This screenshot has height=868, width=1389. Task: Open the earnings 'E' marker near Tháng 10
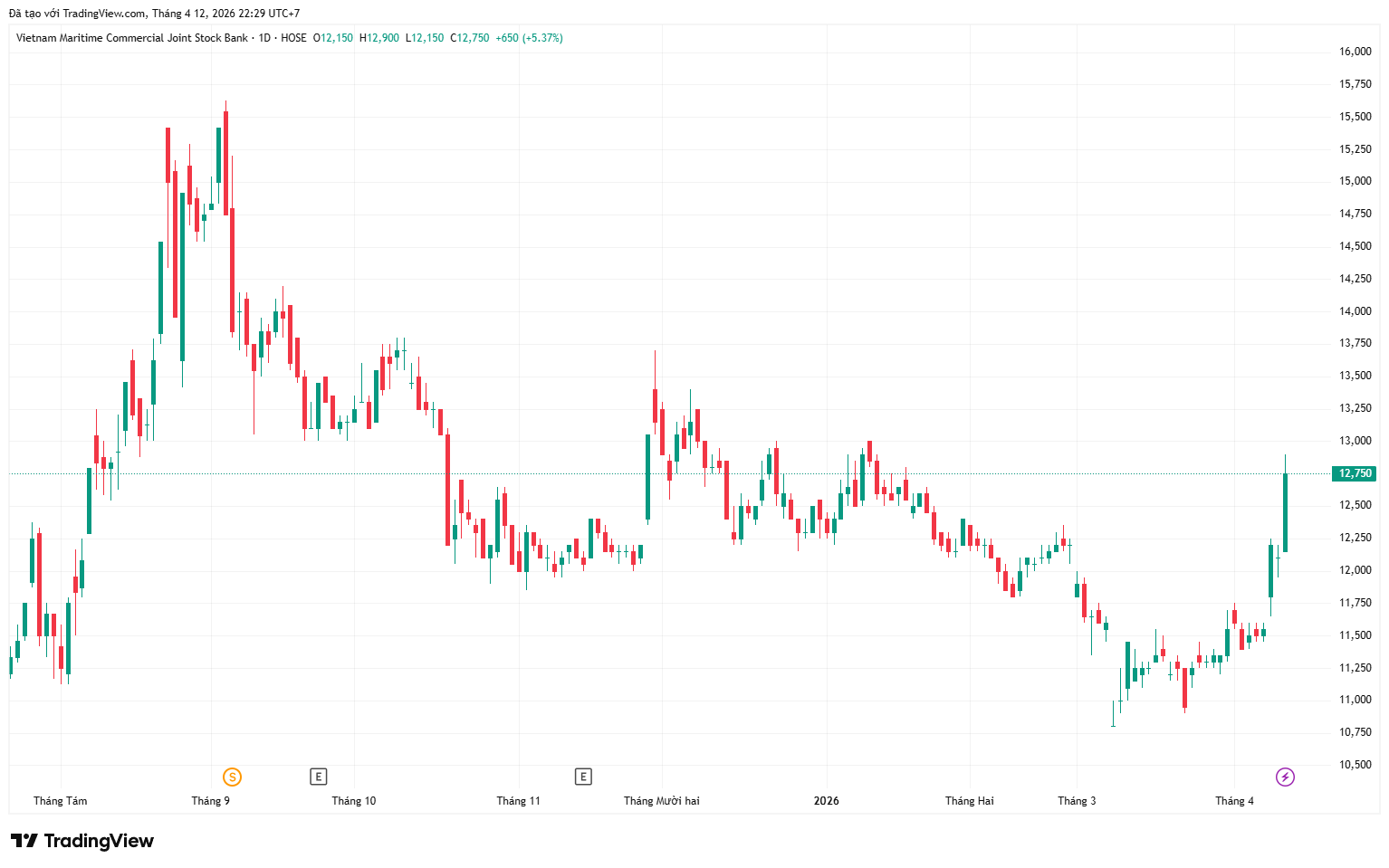318,777
